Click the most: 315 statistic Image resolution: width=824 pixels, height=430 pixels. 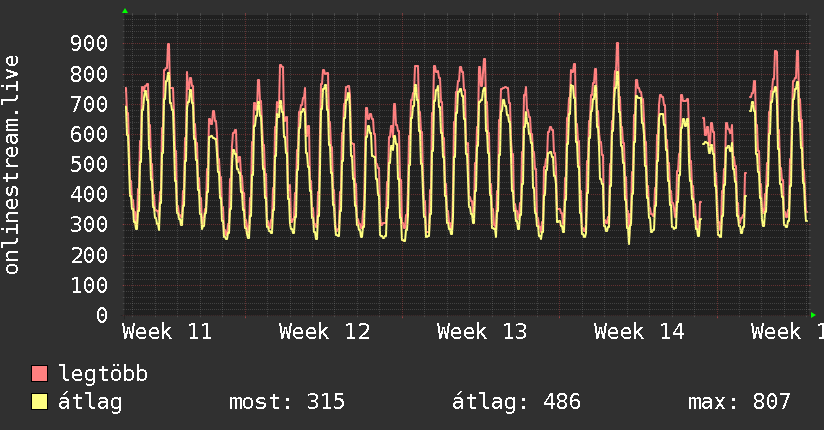coord(287,402)
